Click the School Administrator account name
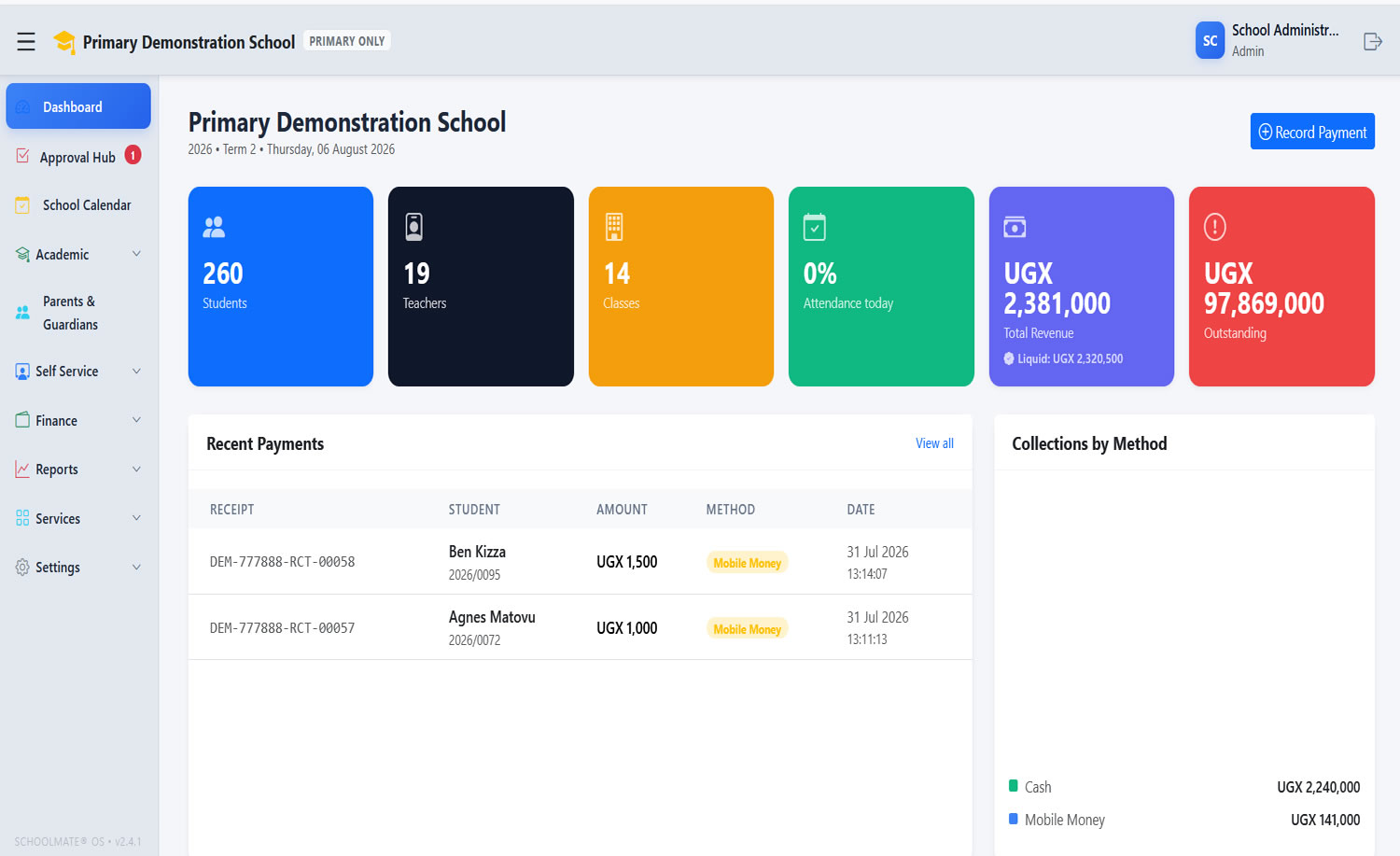The image size is (1400, 856). coord(1285,30)
